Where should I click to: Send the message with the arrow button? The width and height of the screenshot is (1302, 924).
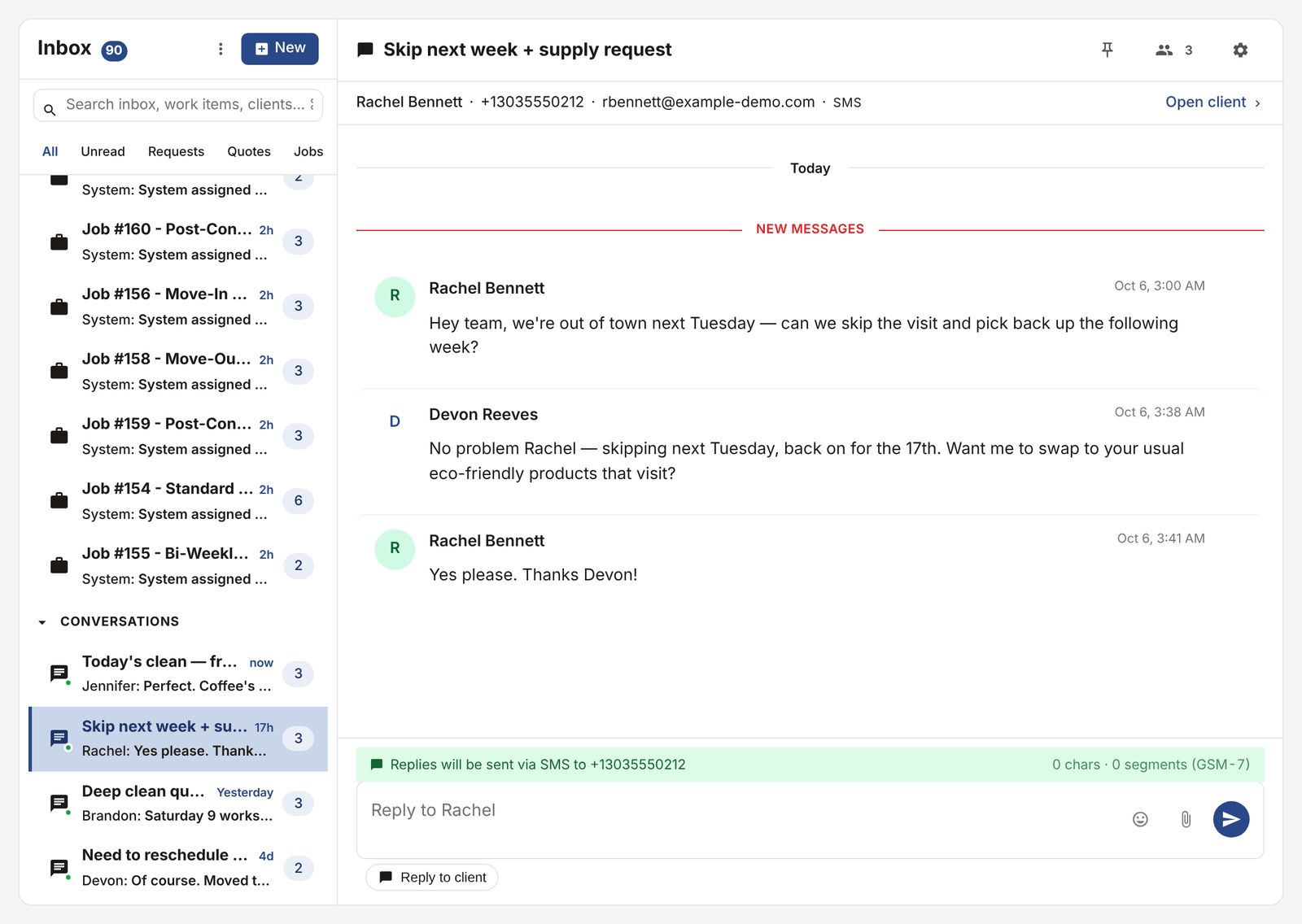coord(1231,819)
